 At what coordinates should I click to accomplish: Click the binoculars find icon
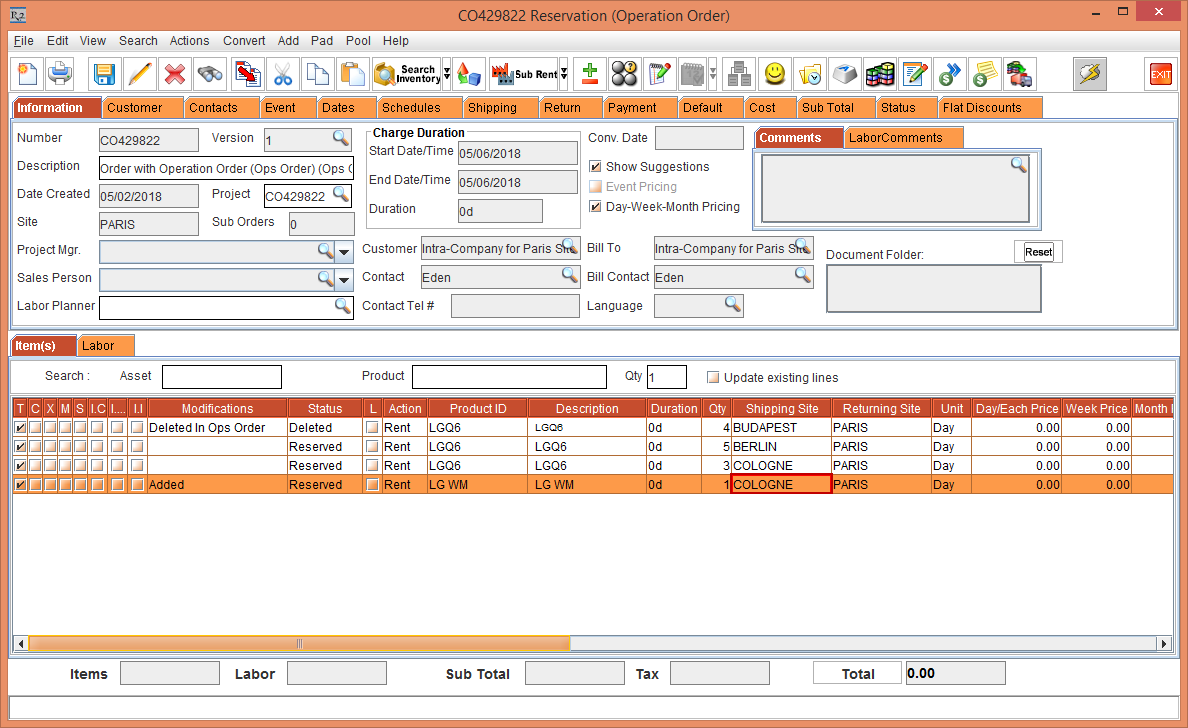pos(210,74)
